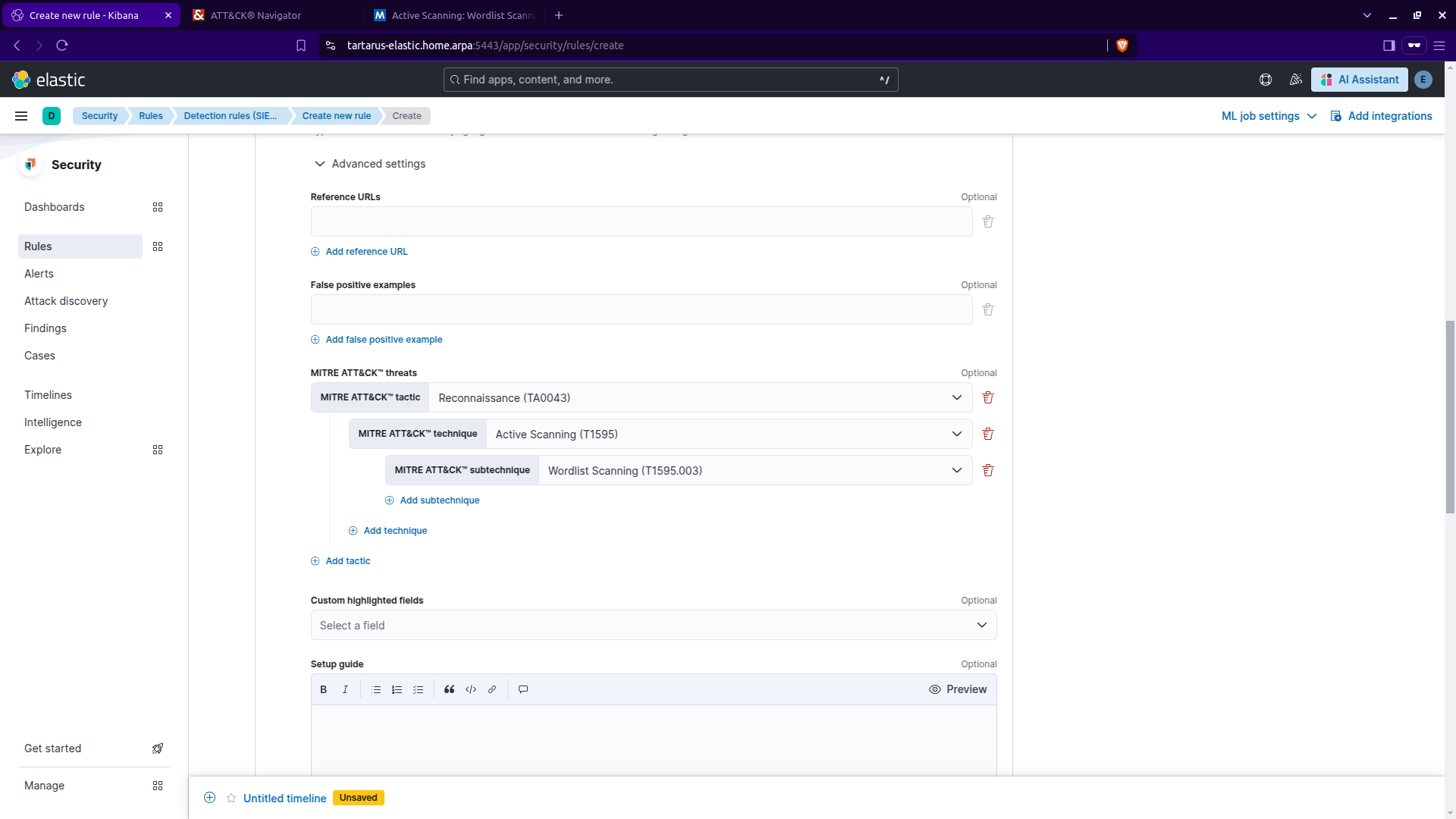Toggle Preview mode for Setup guide
Image resolution: width=1456 pixels, height=819 pixels.
(x=958, y=689)
